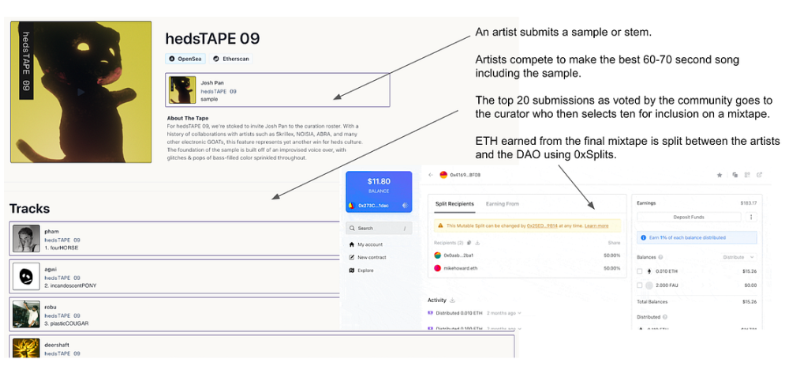Open the Distribute dropdown
Screen dimensions: 802x366
[739, 257]
